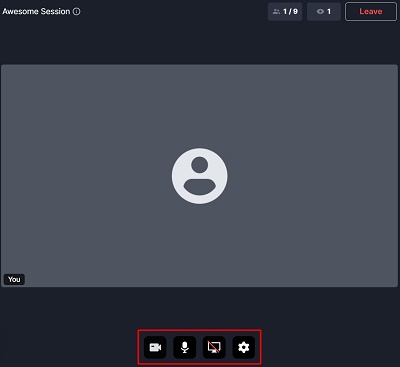Image resolution: width=400 pixels, height=367 pixels.
Task: Click the head of the avatar silhouette
Action: click(200, 165)
